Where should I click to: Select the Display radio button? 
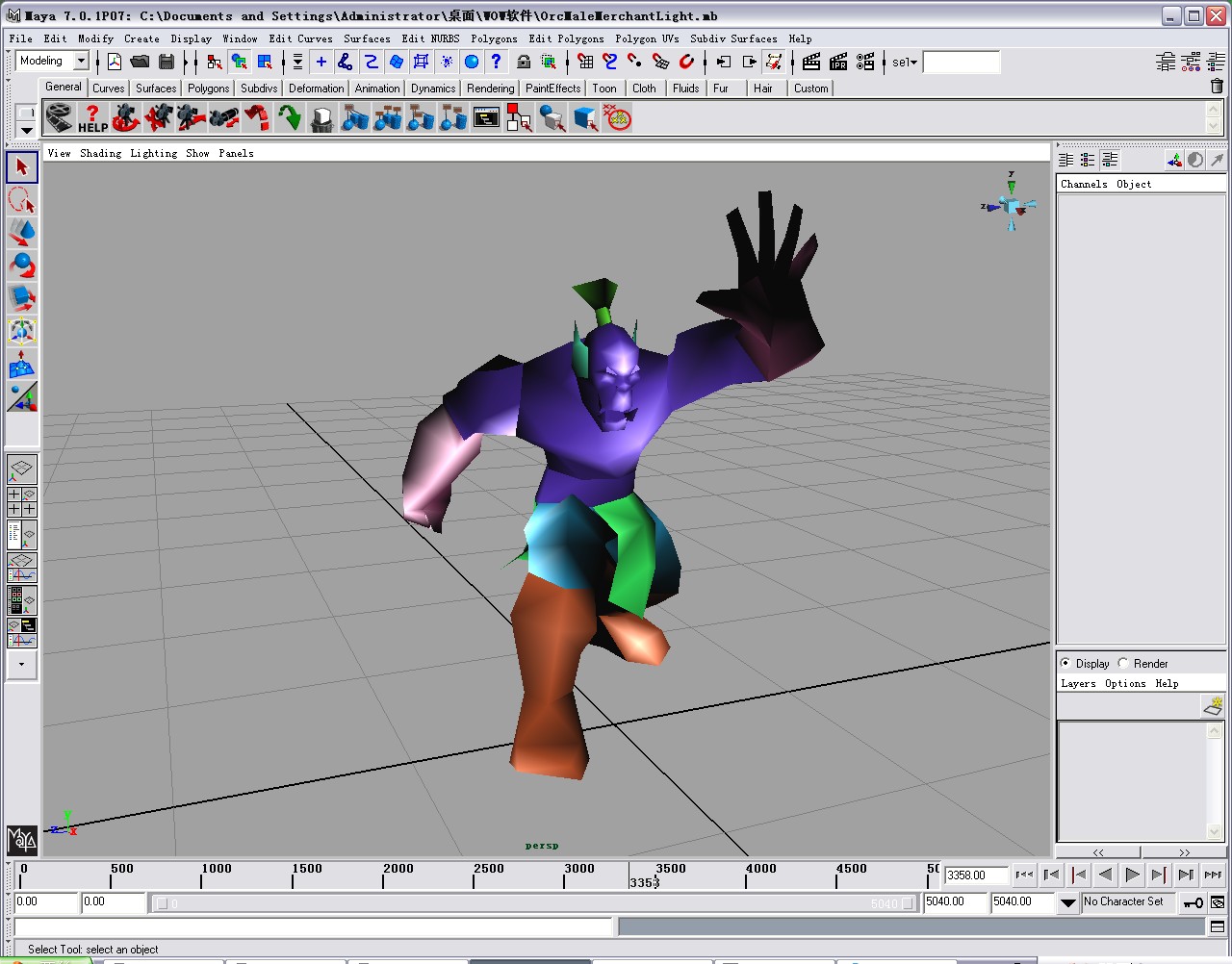(1065, 663)
